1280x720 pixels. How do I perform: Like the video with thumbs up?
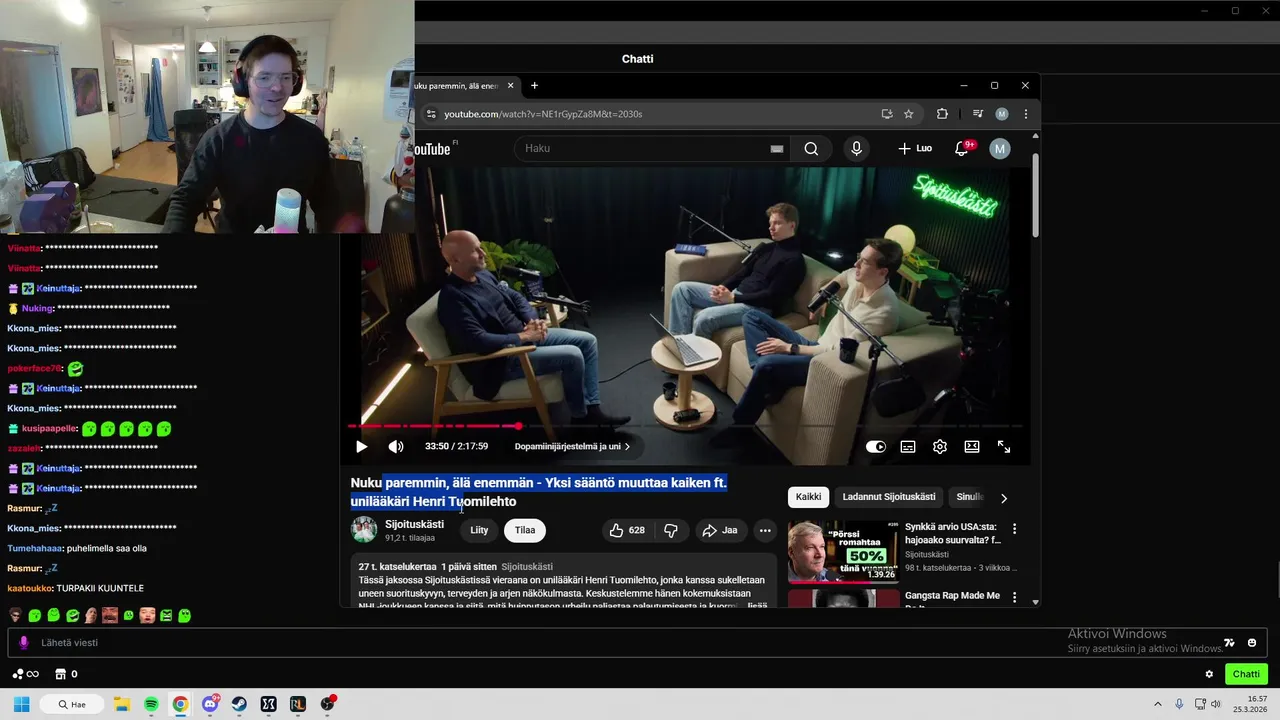pos(627,531)
